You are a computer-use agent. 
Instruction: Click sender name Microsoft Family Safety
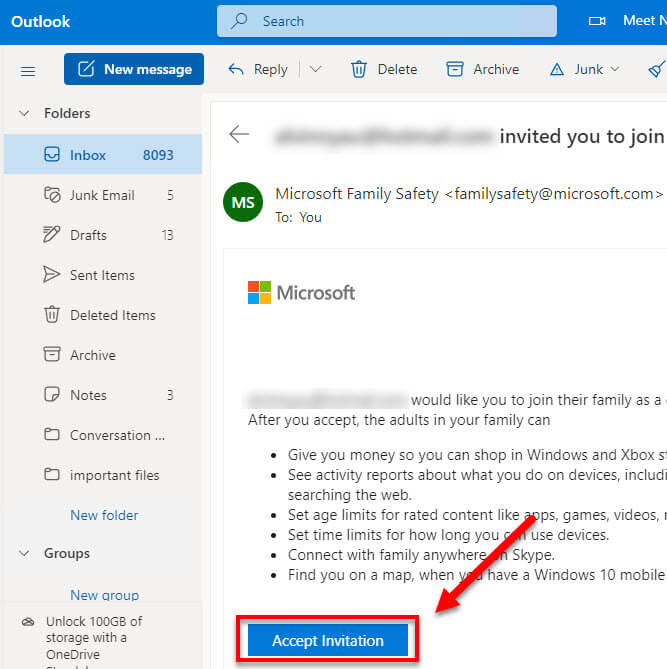click(x=357, y=194)
